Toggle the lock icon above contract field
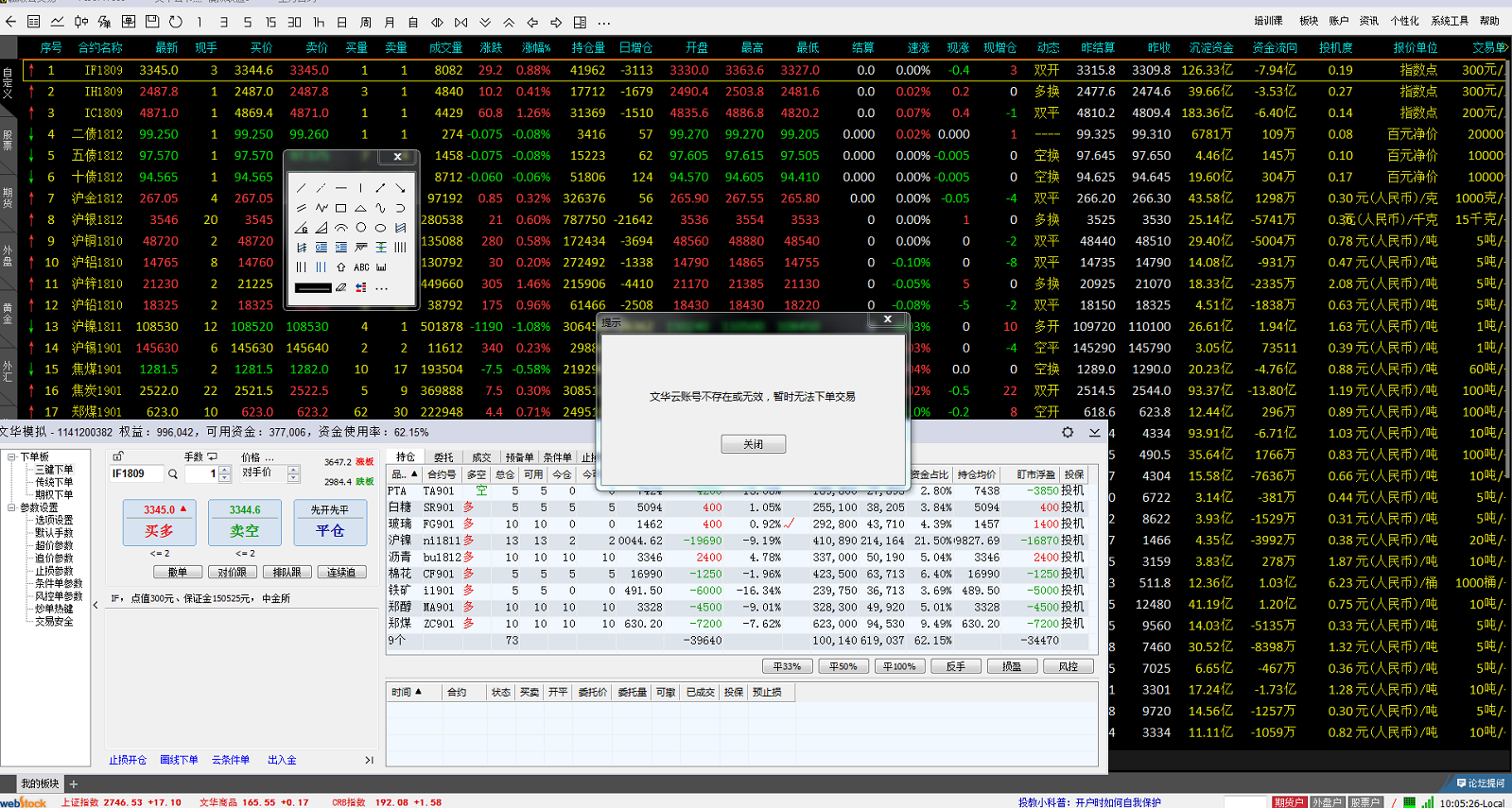Viewport: 1512px width, 808px height. pos(118,456)
